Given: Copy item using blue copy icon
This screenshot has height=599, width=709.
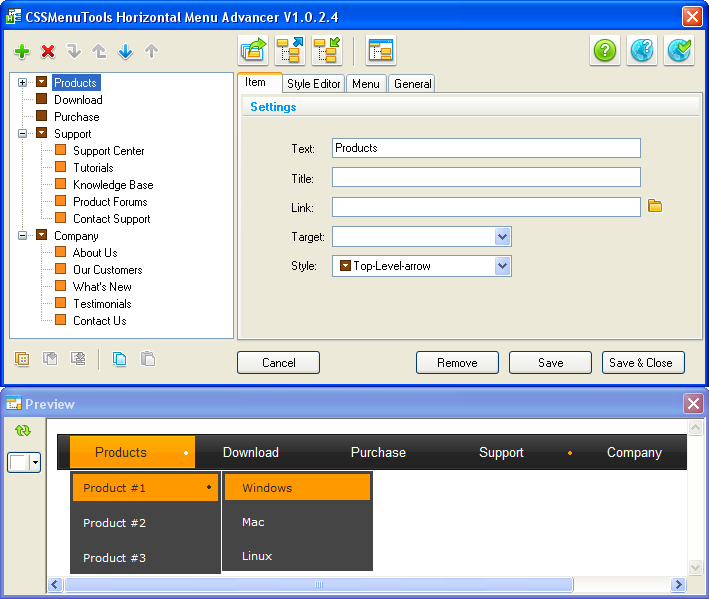Looking at the screenshot, I should [x=120, y=359].
